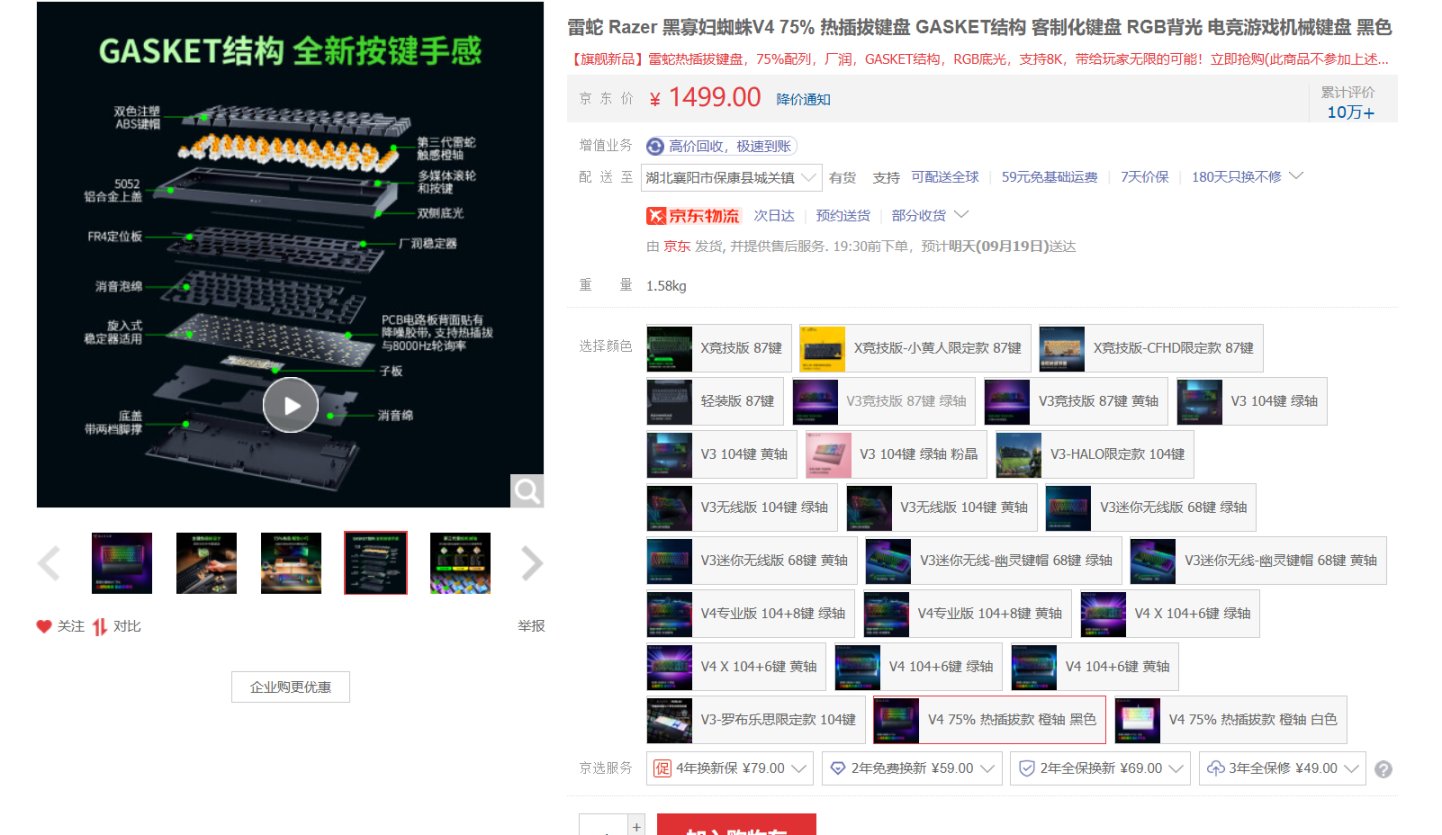1442x835 pixels.
Task: Click the heart 关注 icon
Action: (x=43, y=626)
